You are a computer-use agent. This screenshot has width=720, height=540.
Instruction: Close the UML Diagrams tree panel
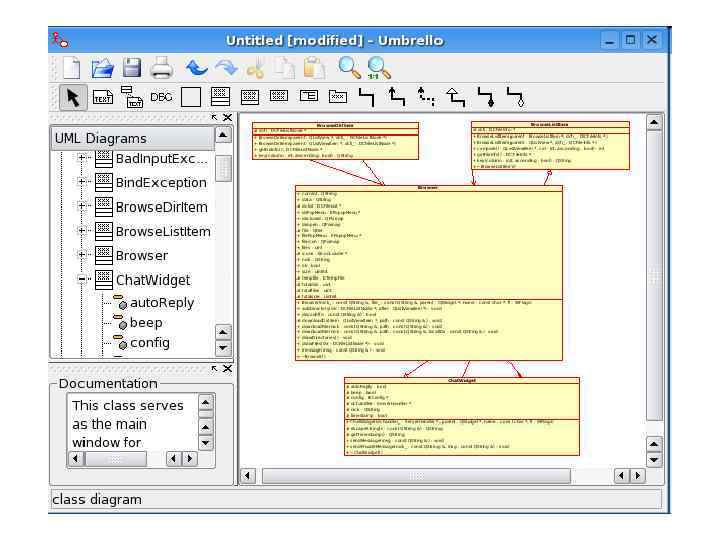pyautogui.click(x=227, y=118)
